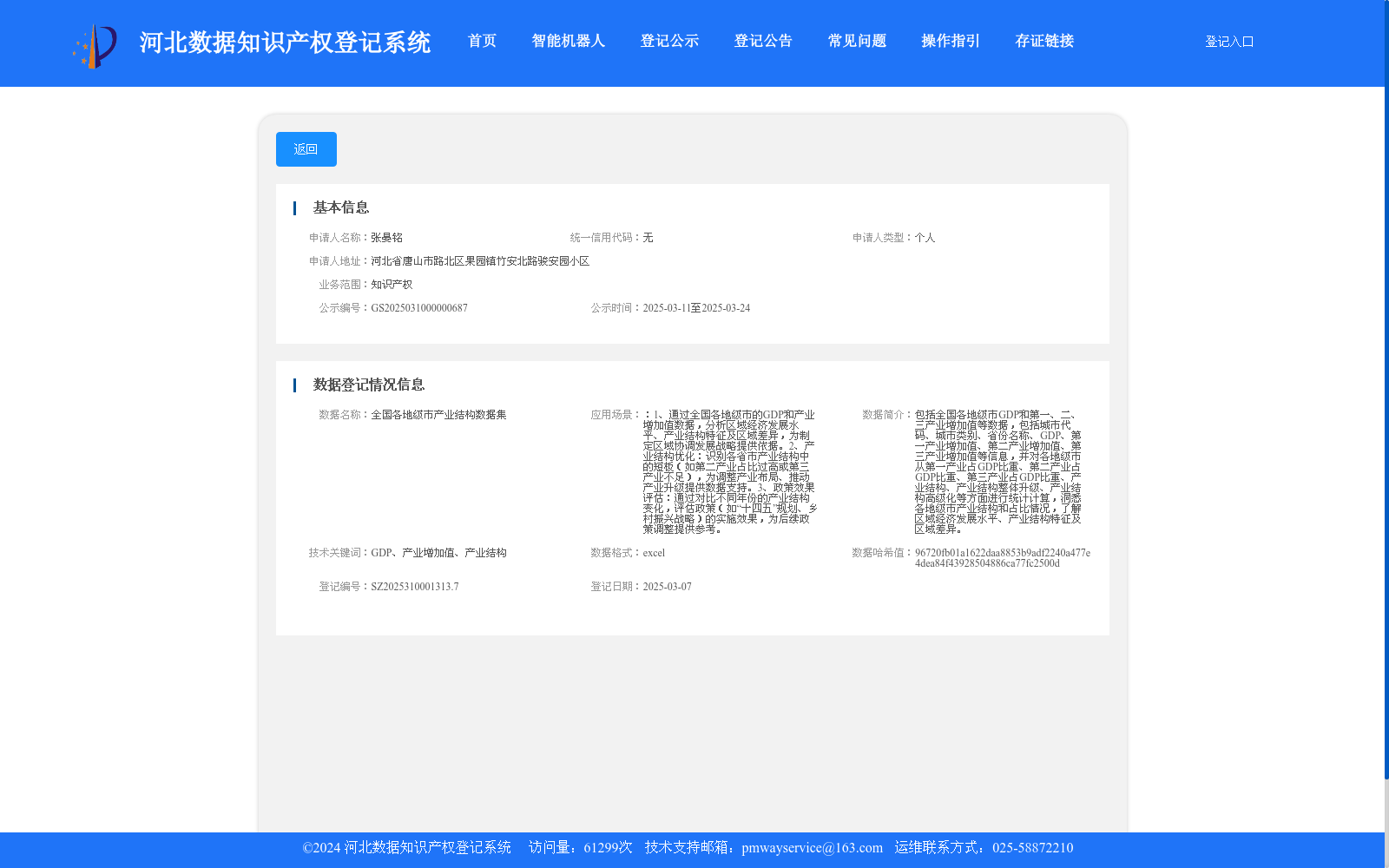Screen dimensions: 1389x868
Task: Select the 数据哈希值 hash value text
Action: point(1003,557)
